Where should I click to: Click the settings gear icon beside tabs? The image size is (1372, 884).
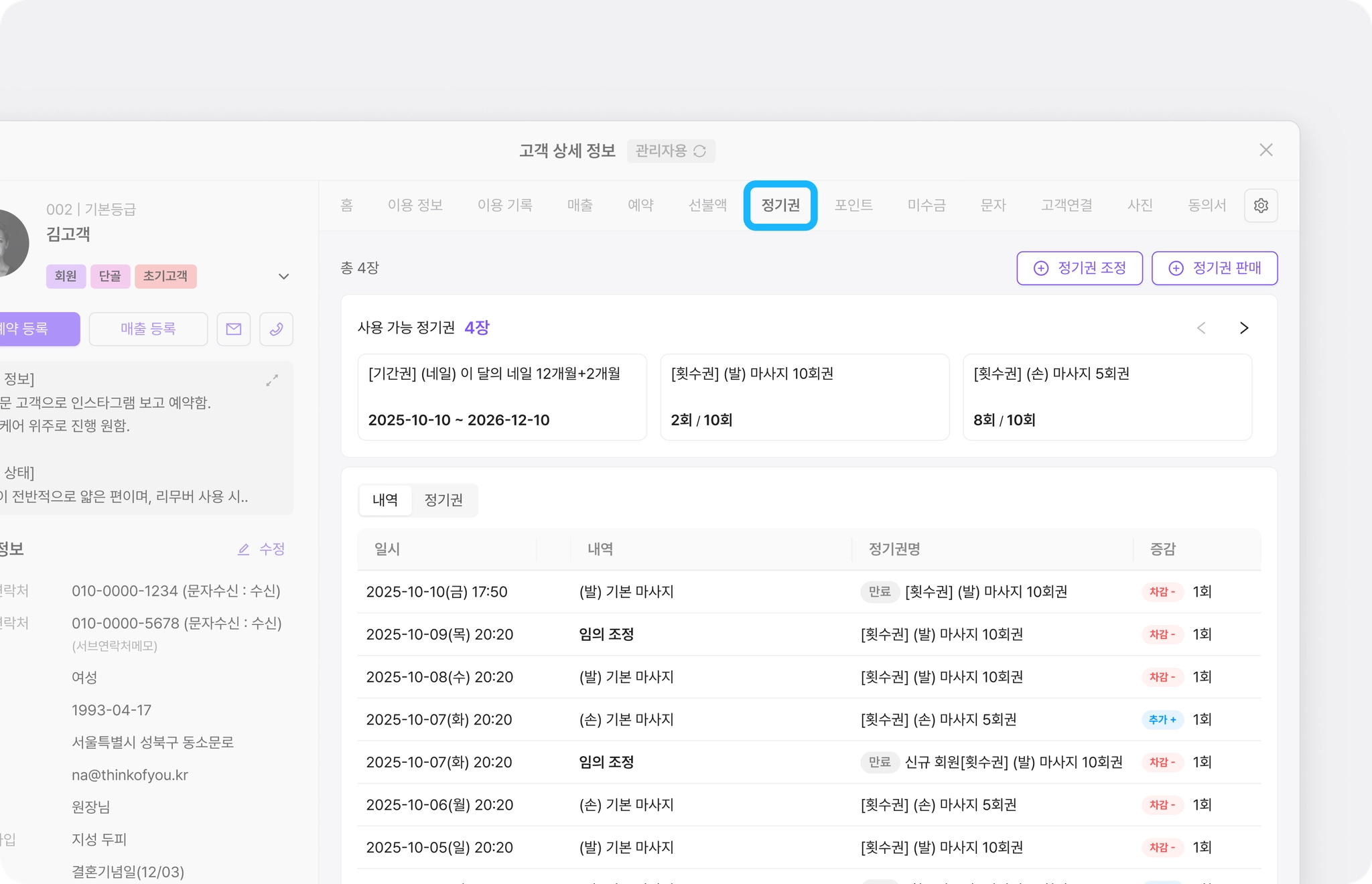(1261, 206)
